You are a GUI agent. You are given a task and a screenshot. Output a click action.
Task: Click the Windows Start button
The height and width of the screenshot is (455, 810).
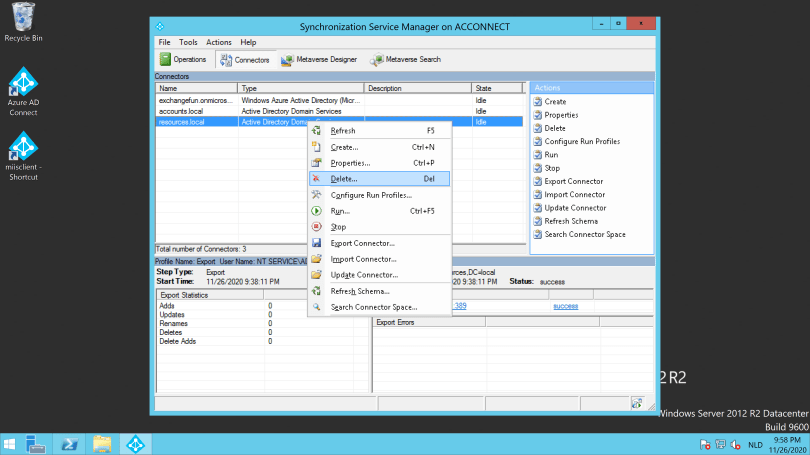11,443
